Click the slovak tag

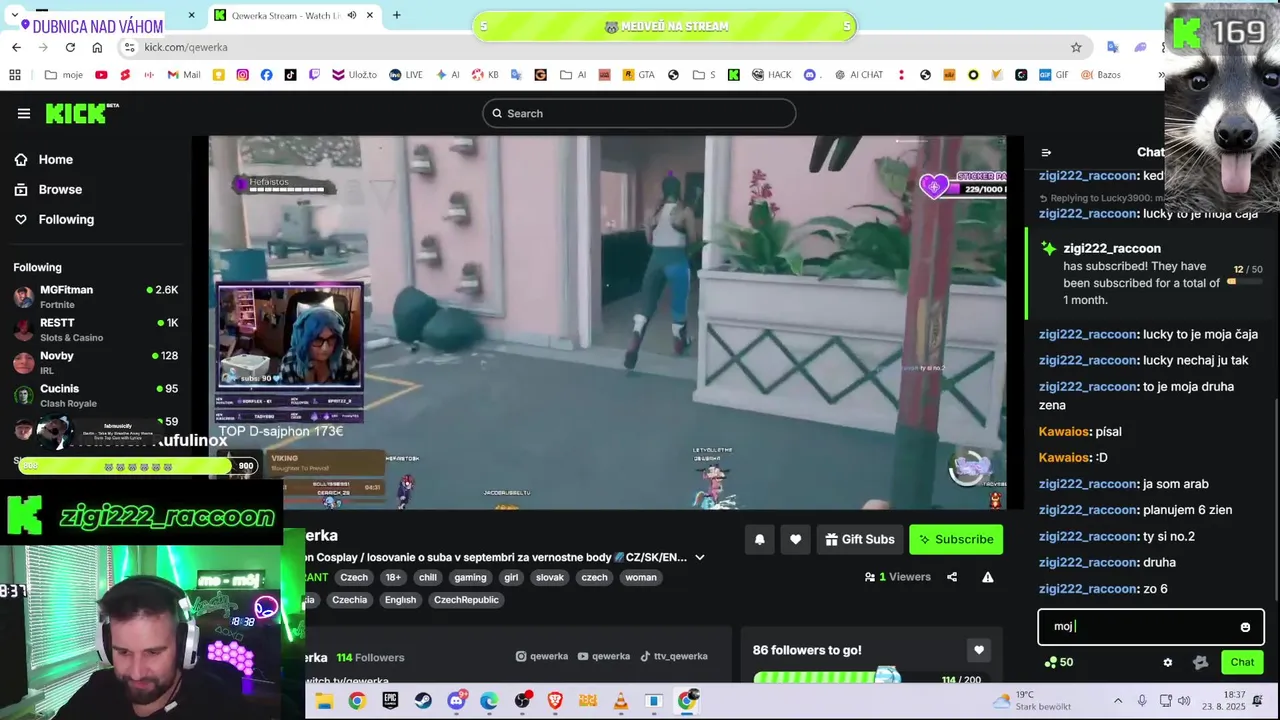click(550, 577)
